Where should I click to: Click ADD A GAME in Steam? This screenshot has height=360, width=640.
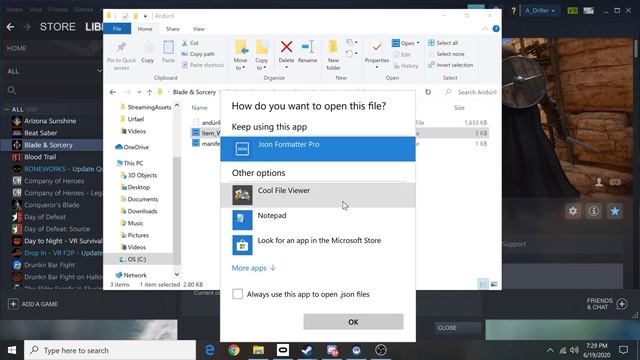pyautogui.click(x=33, y=304)
